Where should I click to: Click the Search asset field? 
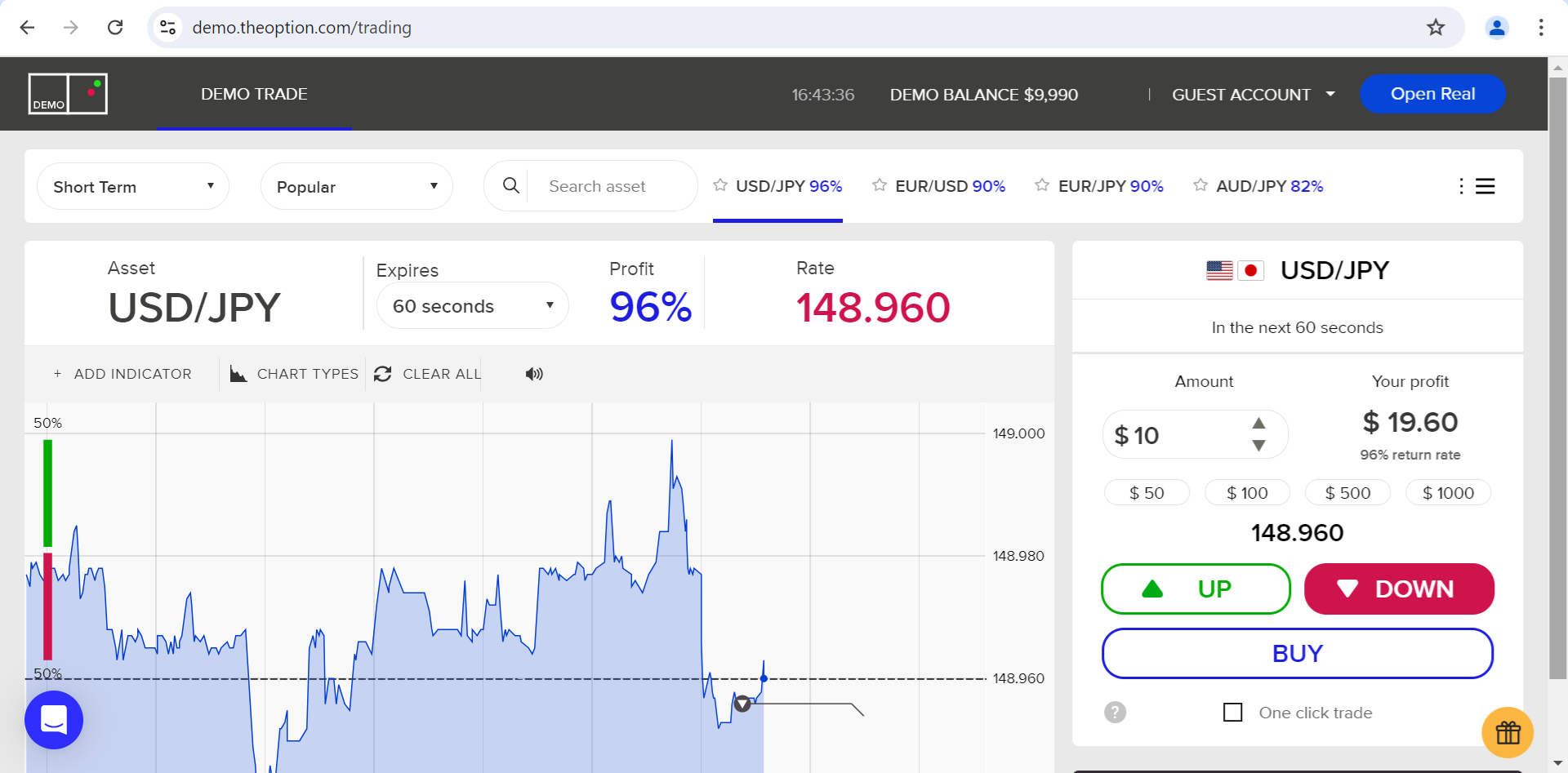[612, 186]
